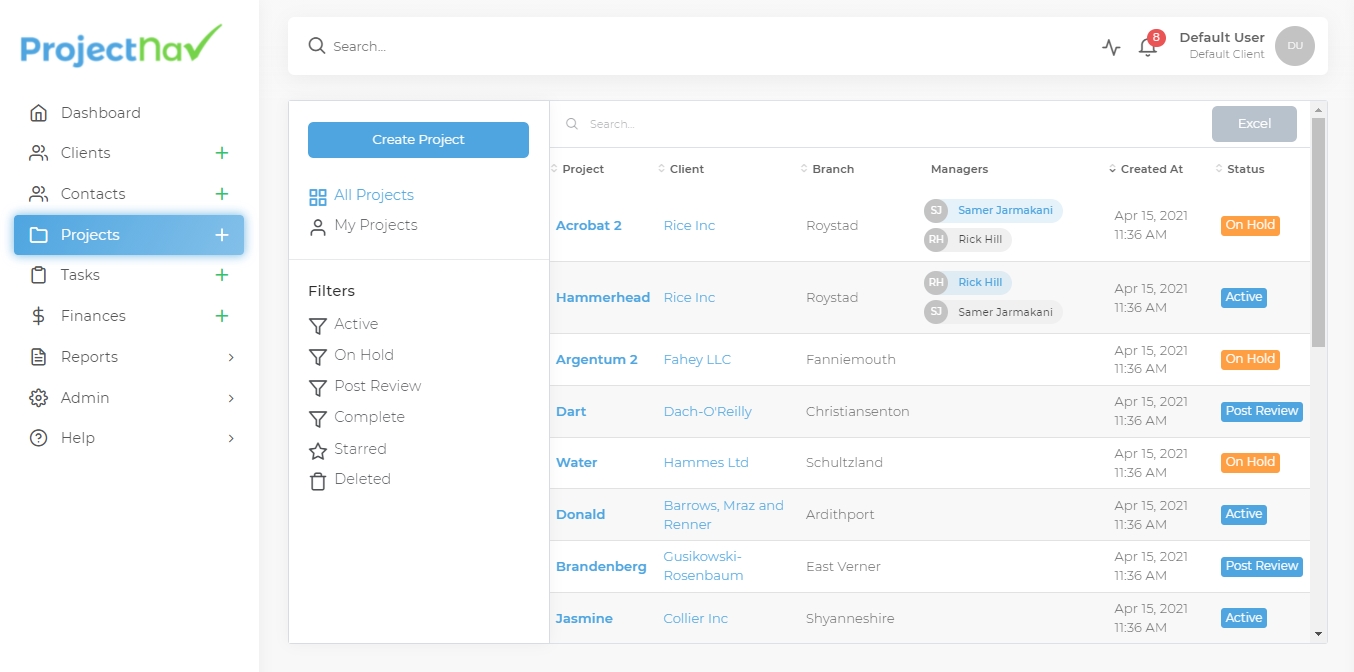Sort by the Created At column

click(x=1150, y=169)
